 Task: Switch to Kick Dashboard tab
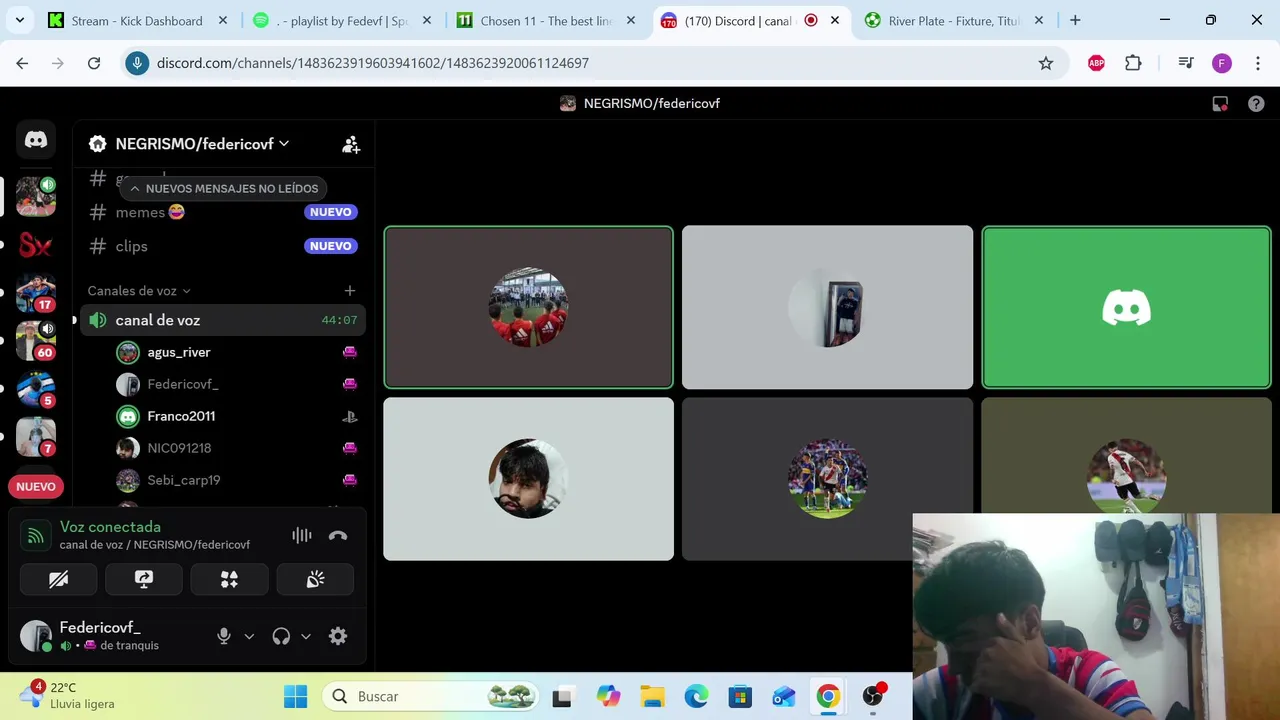tap(138, 20)
